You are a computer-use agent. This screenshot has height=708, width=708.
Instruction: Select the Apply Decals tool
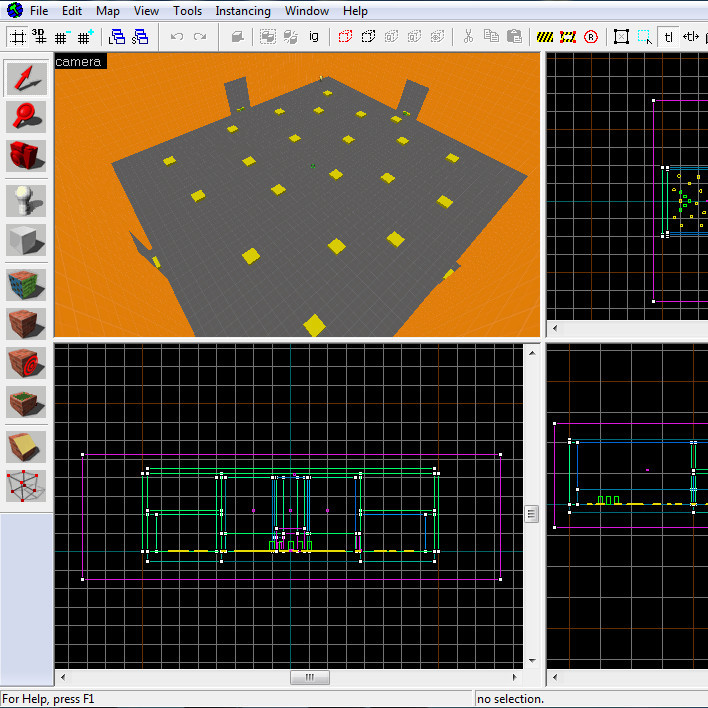26,363
